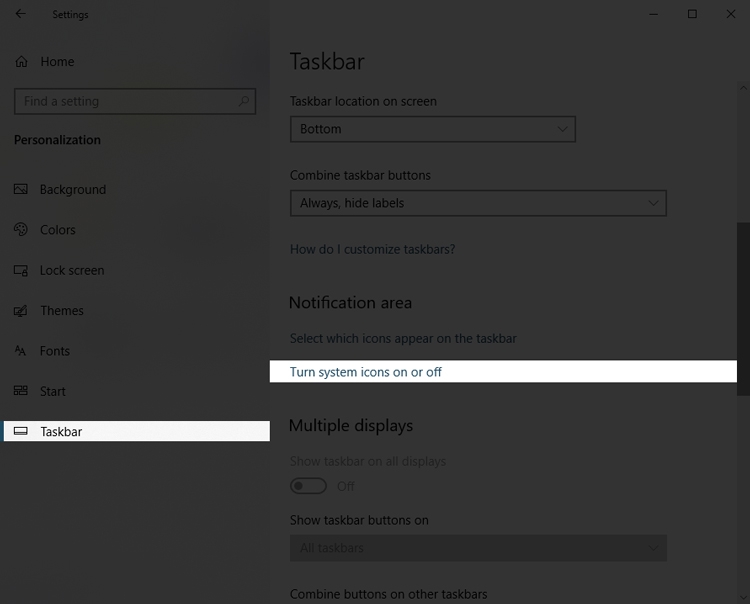Click the Start tiles icon

pyautogui.click(x=21, y=391)
